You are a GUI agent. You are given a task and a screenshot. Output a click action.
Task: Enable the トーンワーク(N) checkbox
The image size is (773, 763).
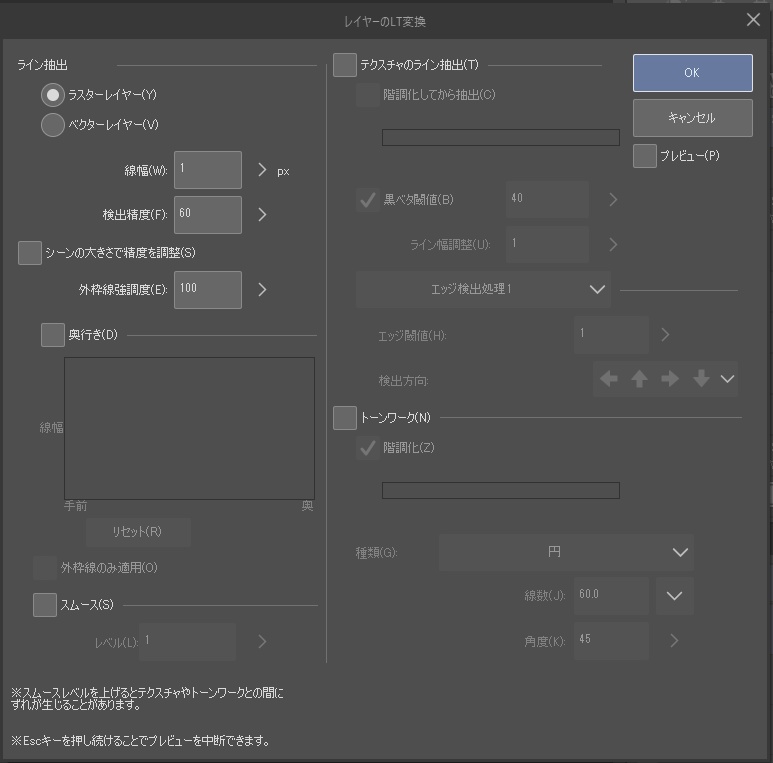pos(345,417)
